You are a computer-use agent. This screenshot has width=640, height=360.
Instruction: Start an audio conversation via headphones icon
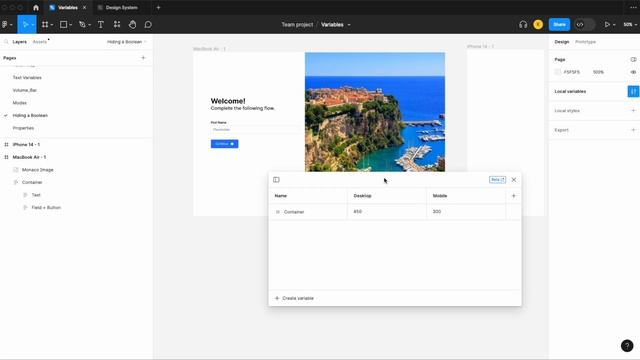(523, 24)
